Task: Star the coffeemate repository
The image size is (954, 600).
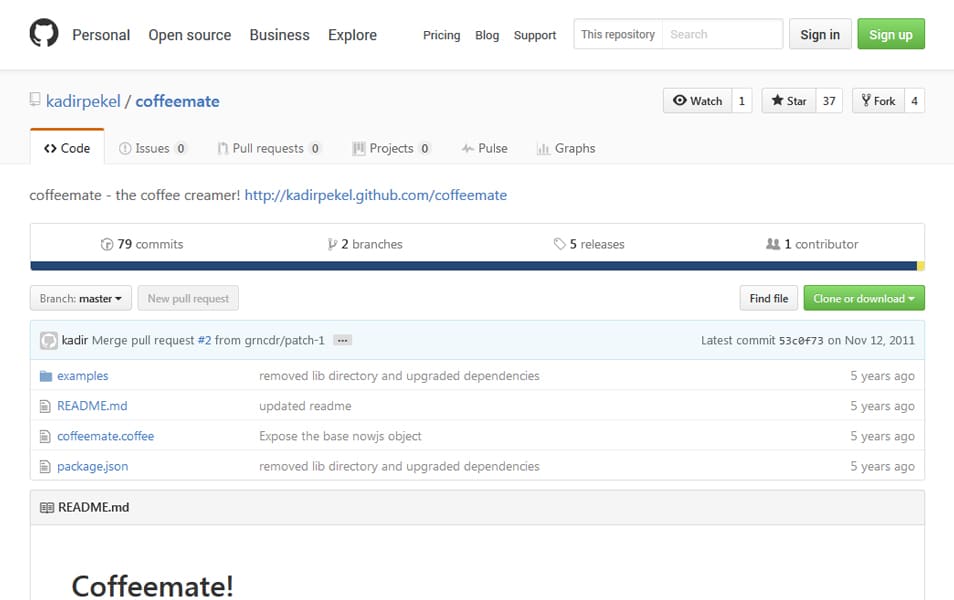Action: click(788, 101)
